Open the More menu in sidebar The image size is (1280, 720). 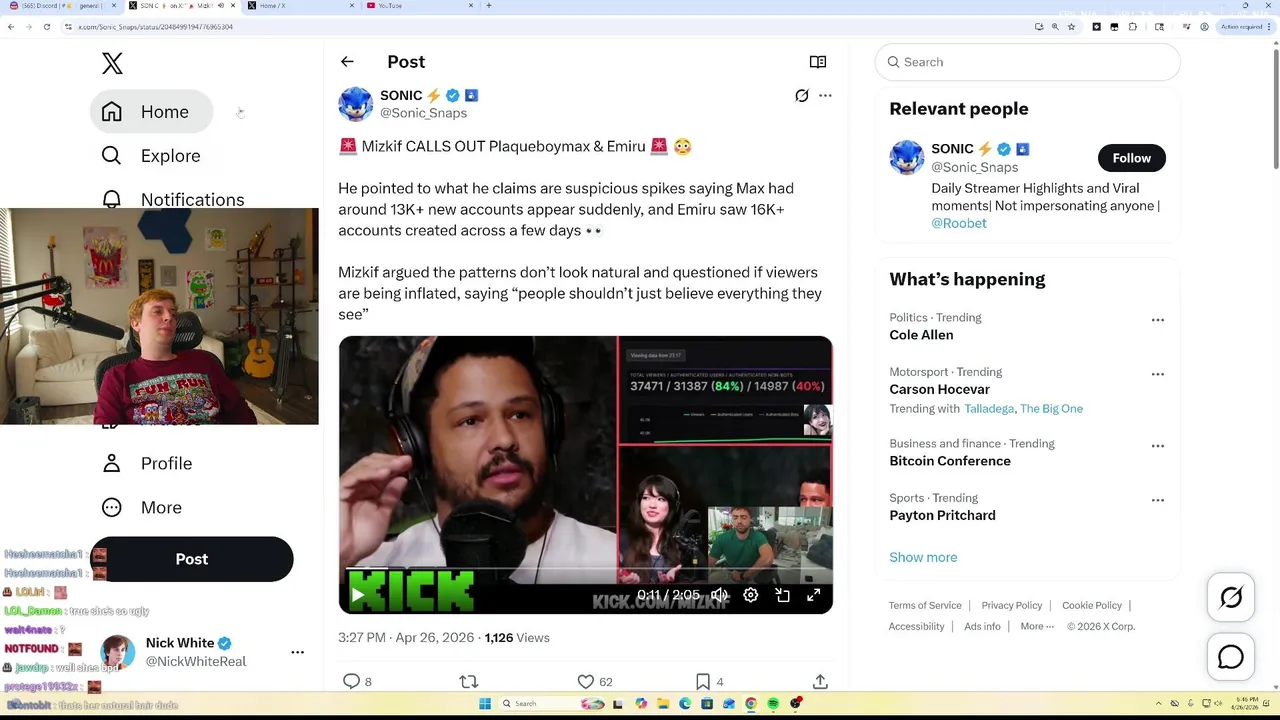(141, 508)
